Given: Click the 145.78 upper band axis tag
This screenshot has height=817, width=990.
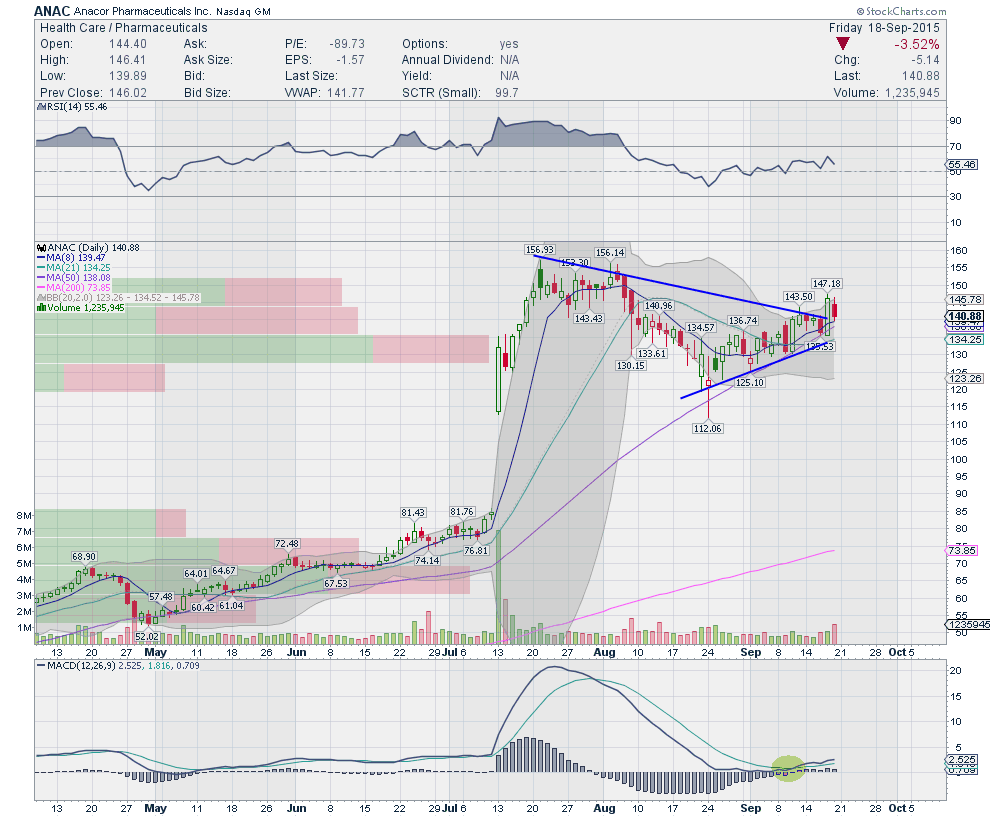Looking at the screenshot, I should (965, 299).
